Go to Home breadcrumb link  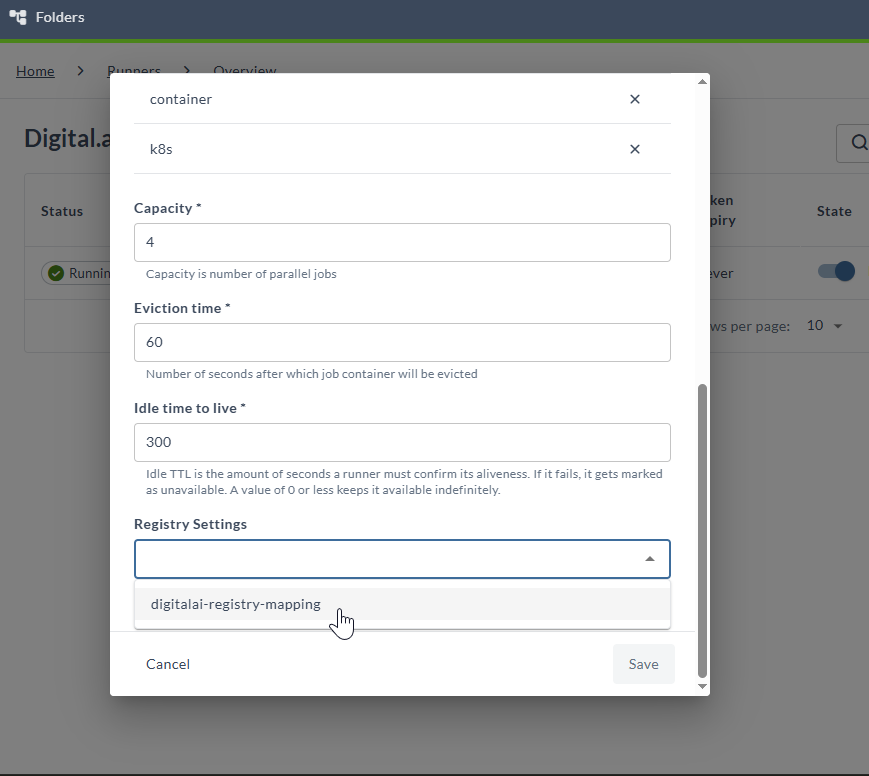point(35,71)
